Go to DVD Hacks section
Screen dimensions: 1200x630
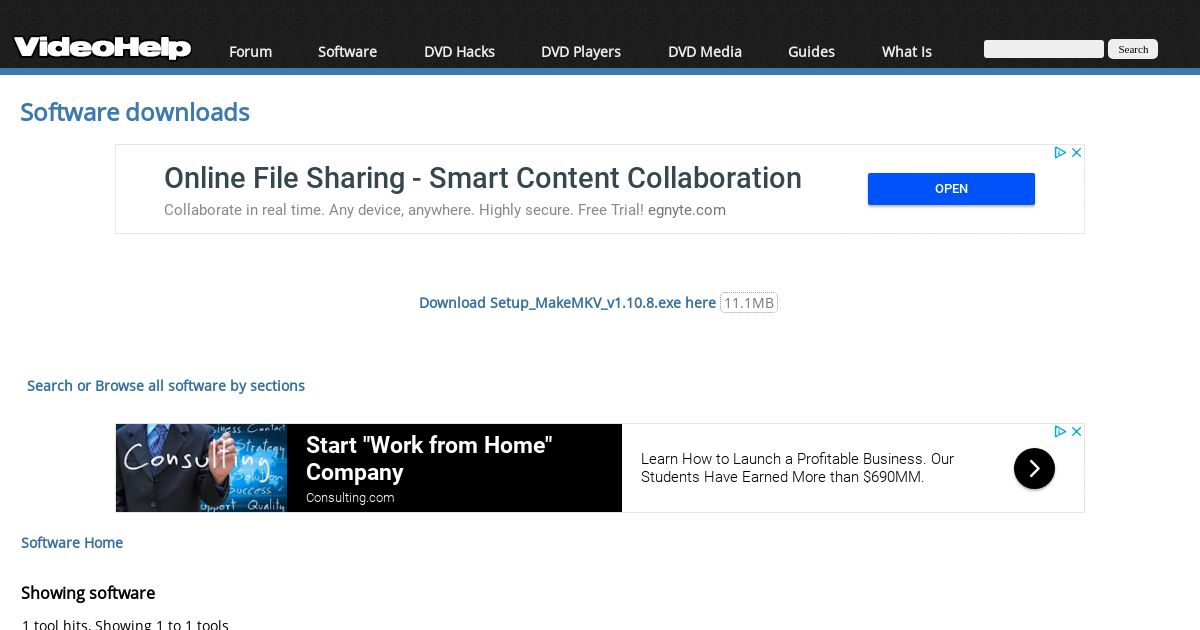click(459, 51)
